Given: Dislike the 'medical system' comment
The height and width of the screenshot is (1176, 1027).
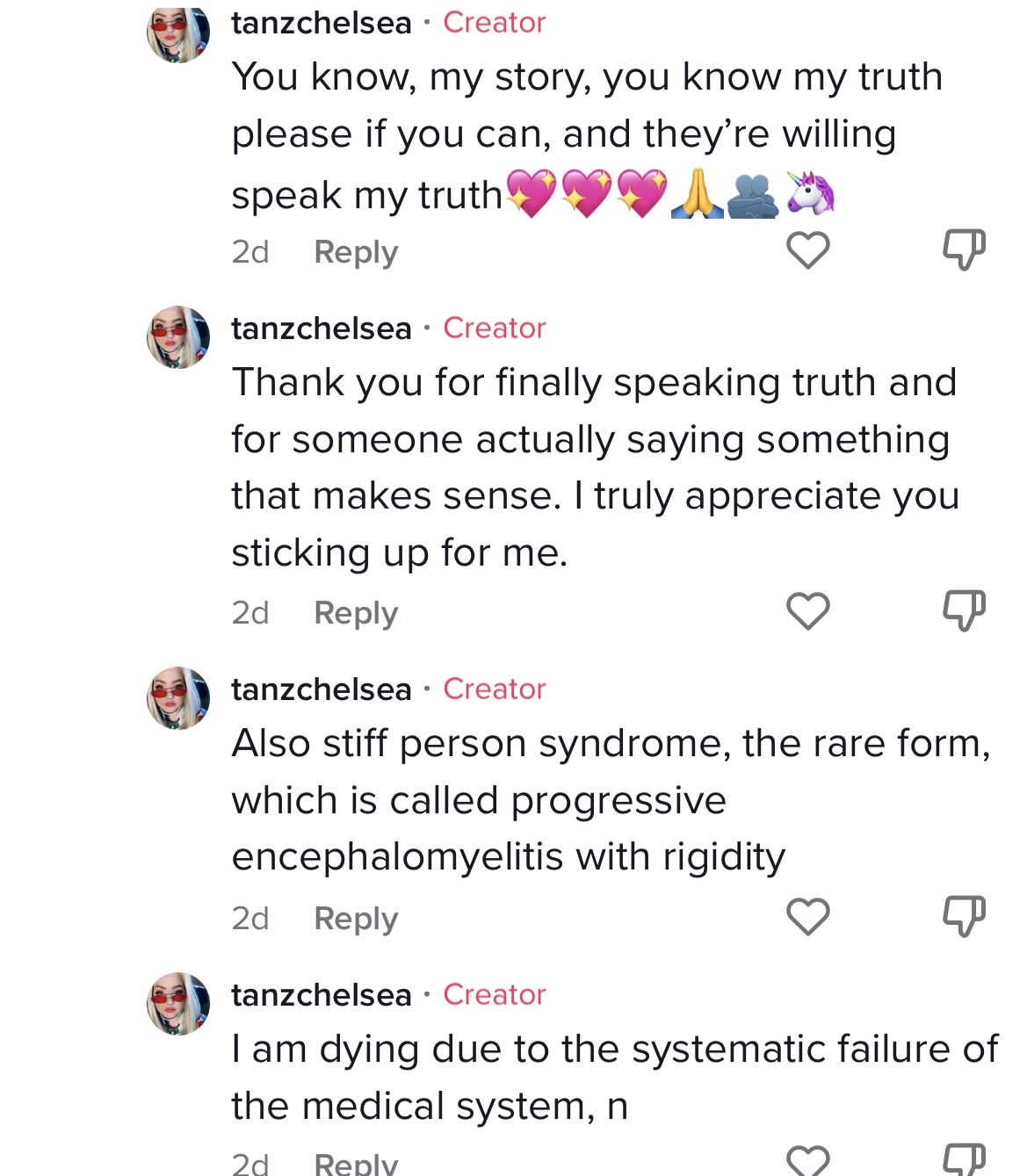Looking at the screenshot, I should pyautogui.click(x=964, y=1159).
